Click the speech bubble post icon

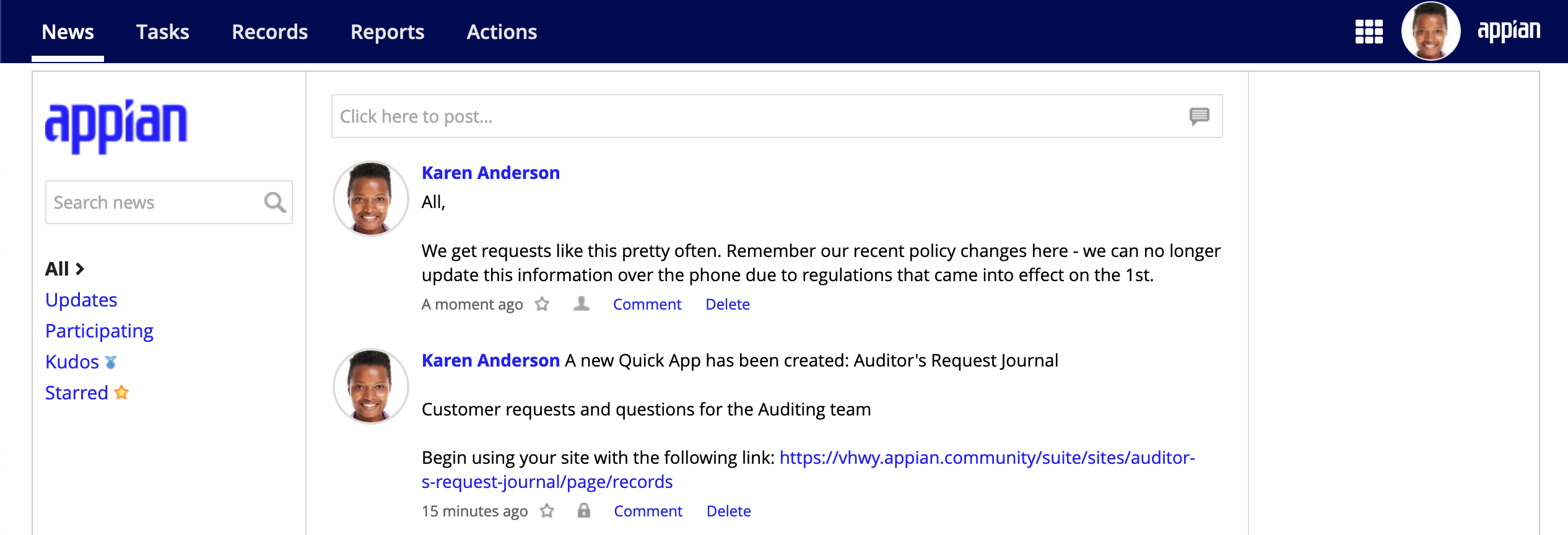coord(1199,116)
